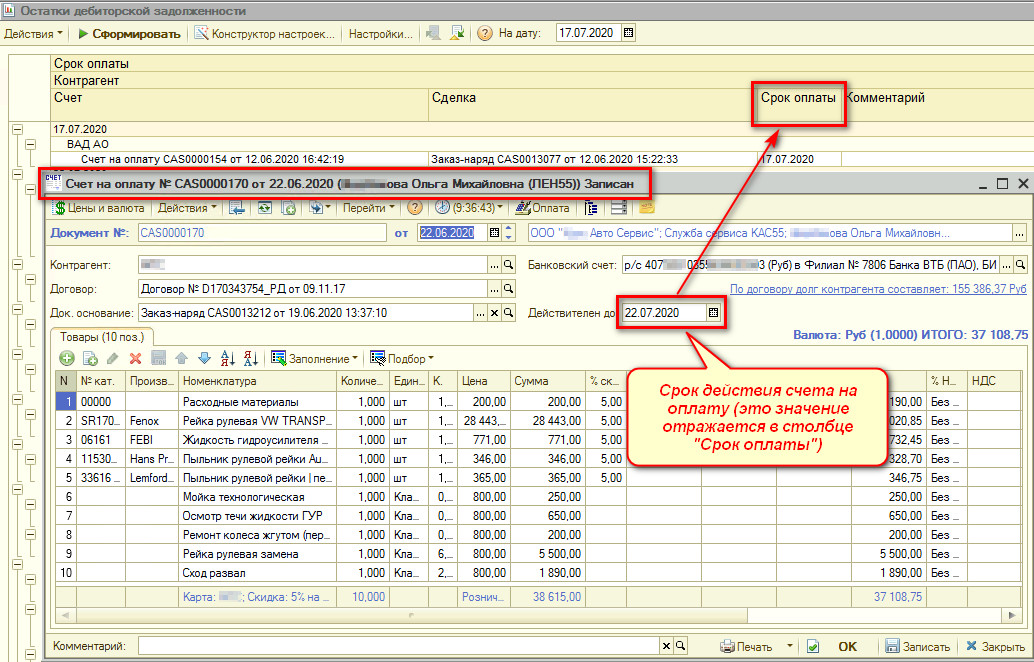Collapse the 17.07.2020 report group
The width and height of the screenshot is (1034, 662).
17,130
